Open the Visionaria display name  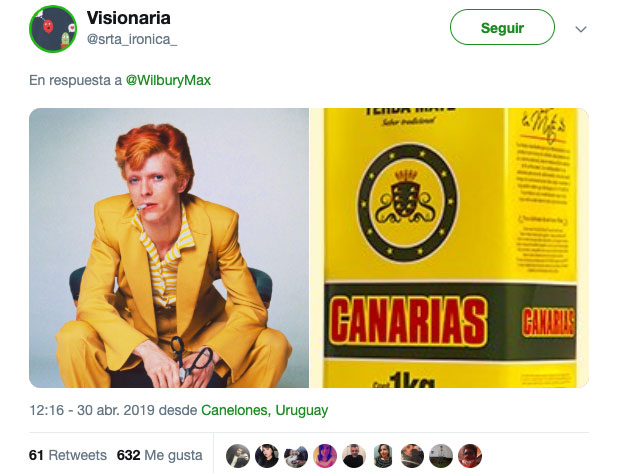(128, 18)
